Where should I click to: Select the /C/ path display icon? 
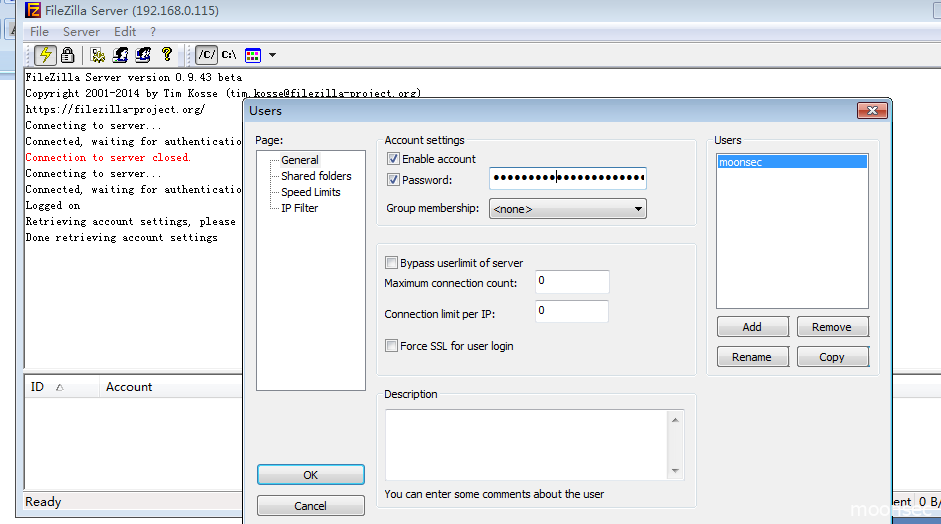(x=206, y=55)
